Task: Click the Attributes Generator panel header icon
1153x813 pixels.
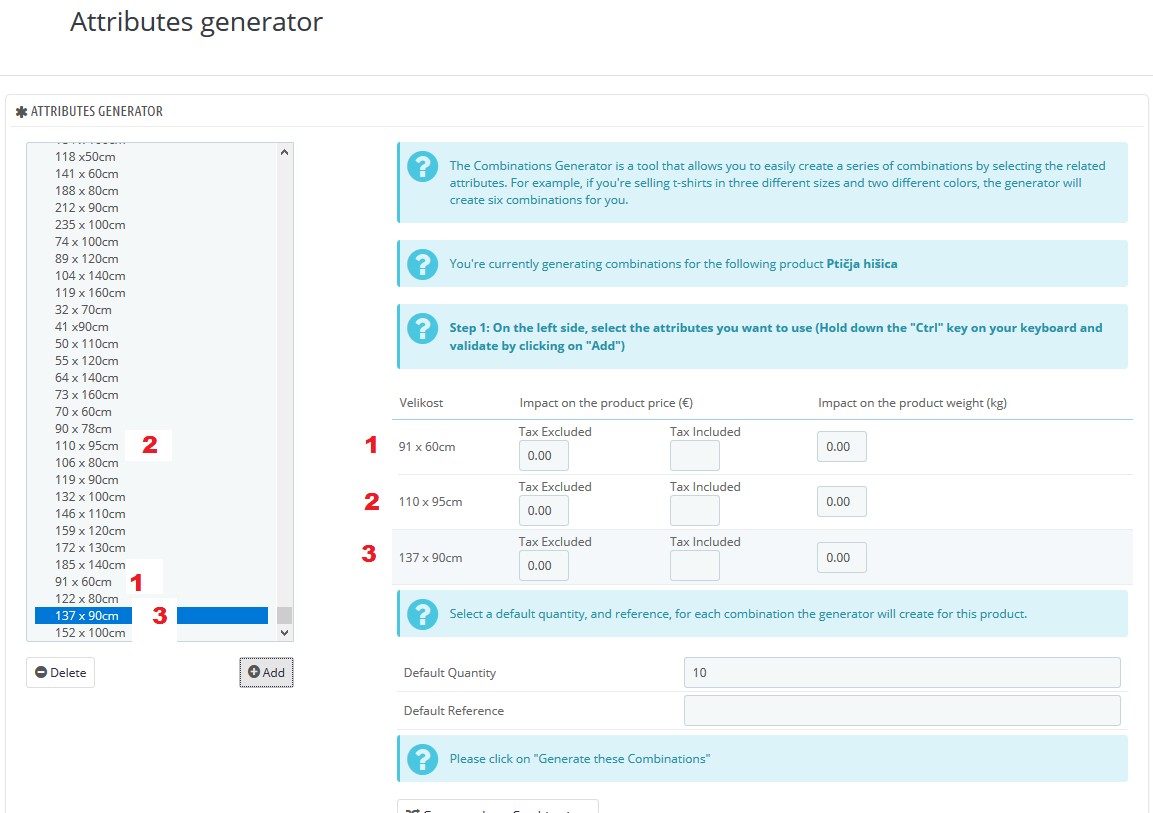Action: (x=21, y=112)
